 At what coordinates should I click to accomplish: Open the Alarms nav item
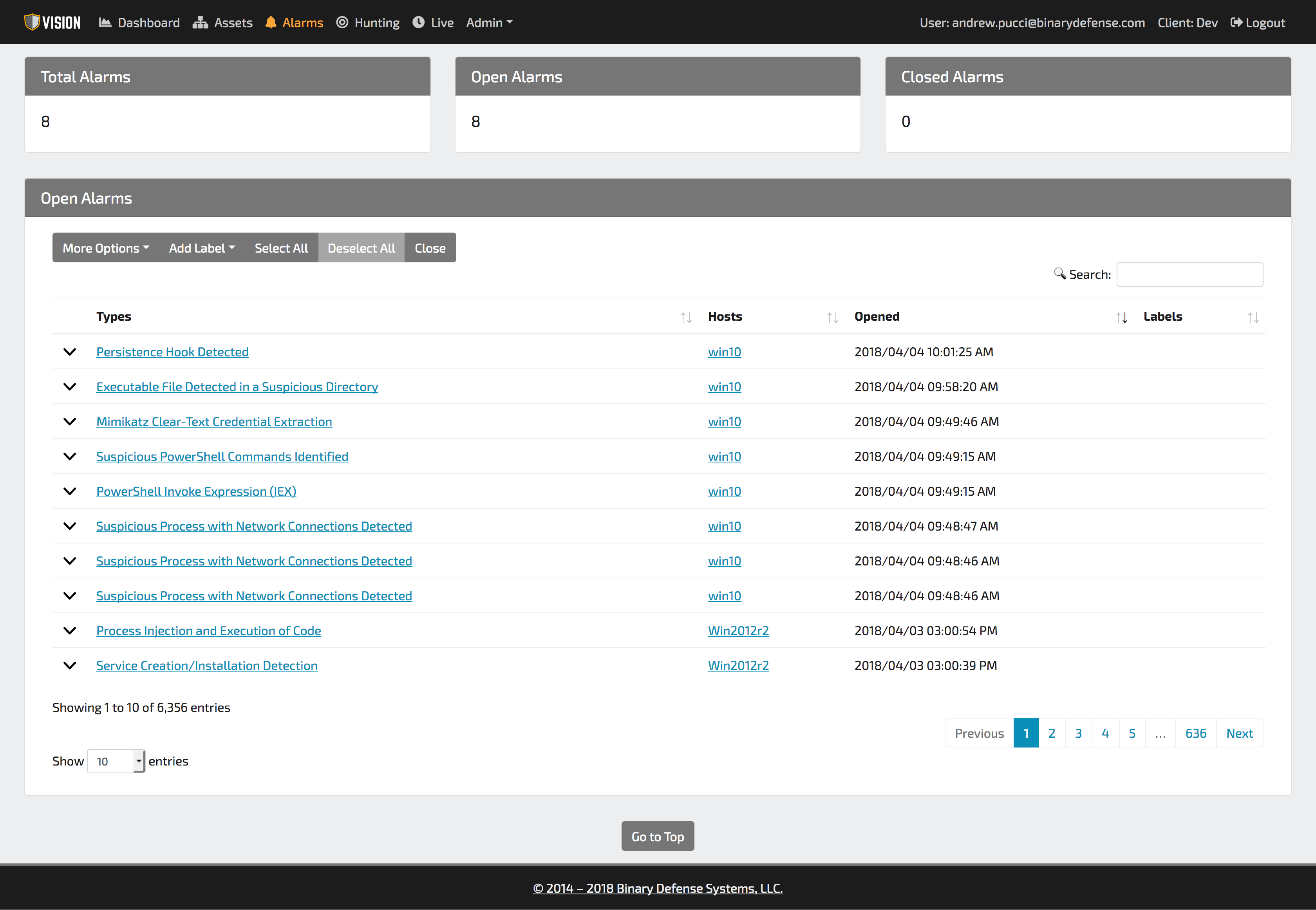(x=294, y=22)
